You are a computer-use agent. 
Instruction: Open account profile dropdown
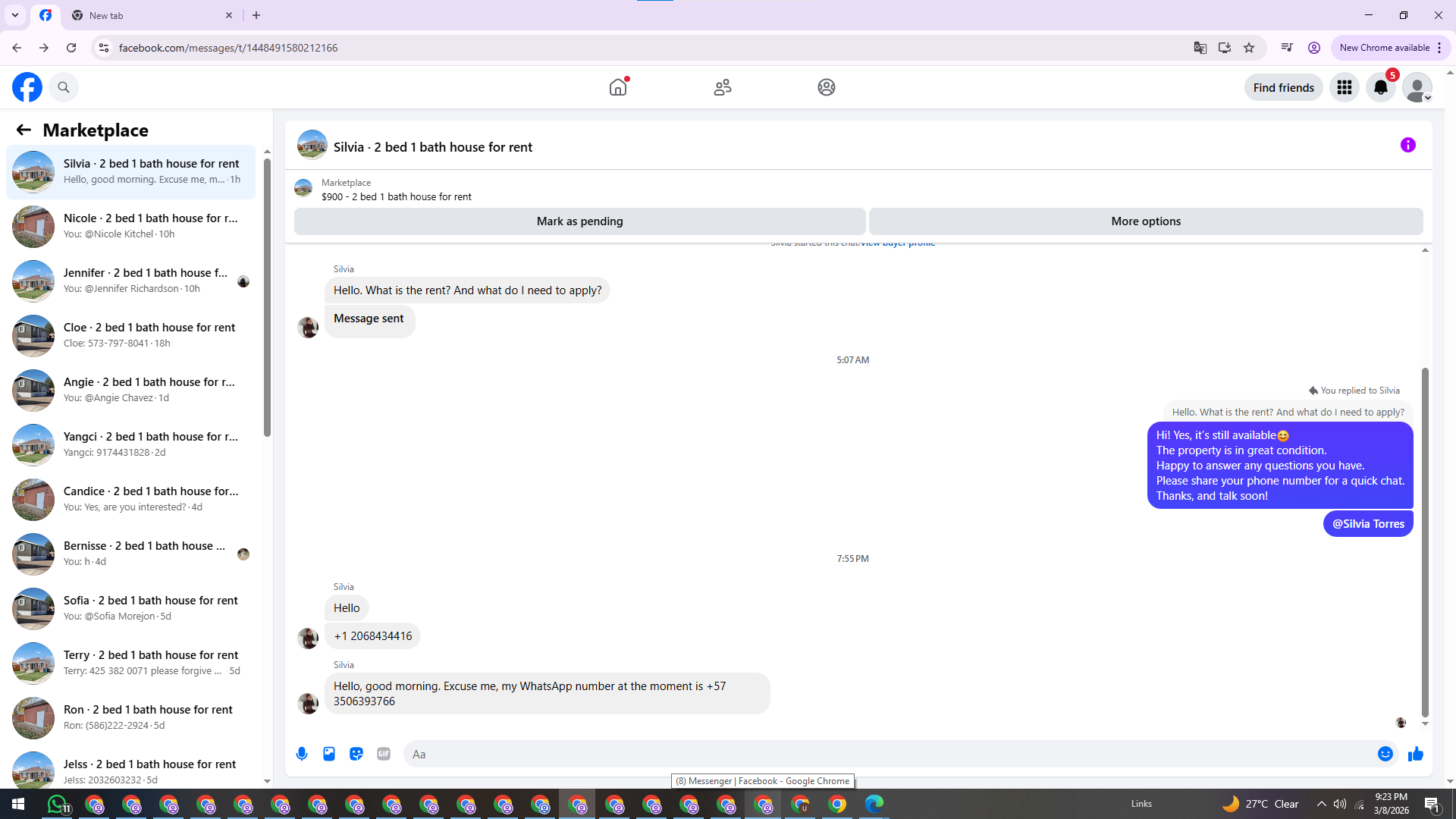(1417, 88)
